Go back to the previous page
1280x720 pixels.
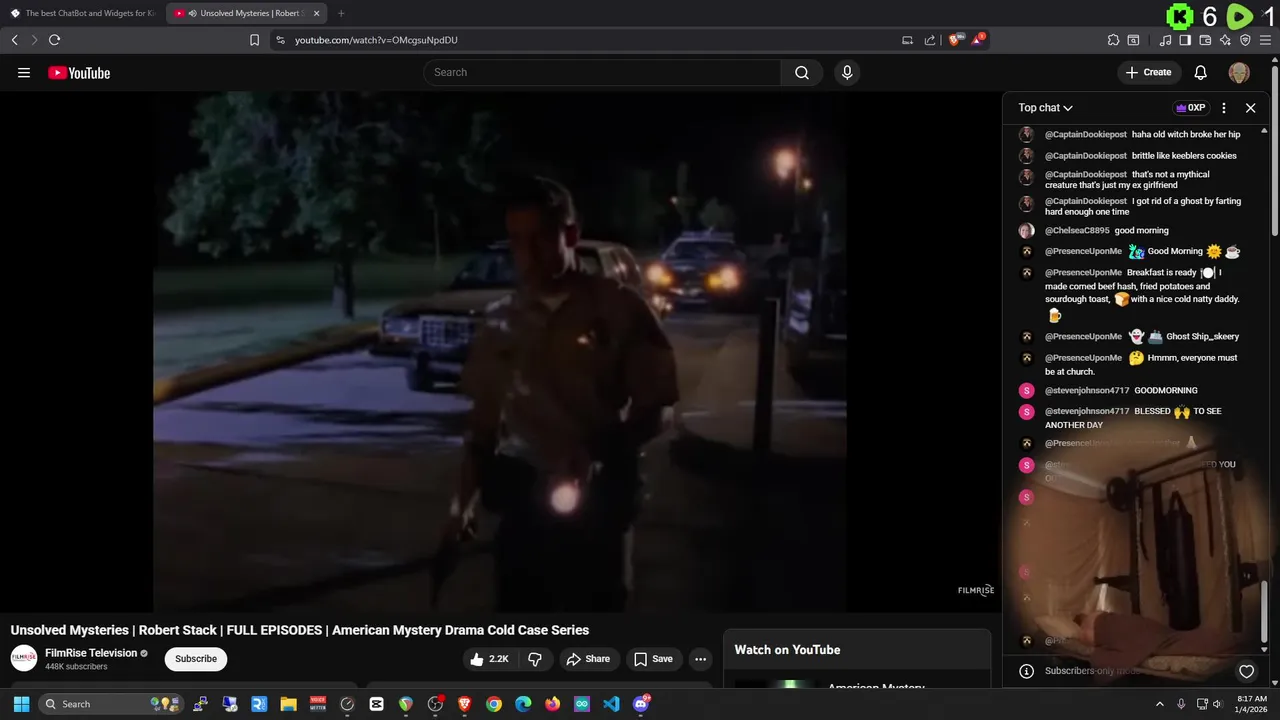pos(14,40)
